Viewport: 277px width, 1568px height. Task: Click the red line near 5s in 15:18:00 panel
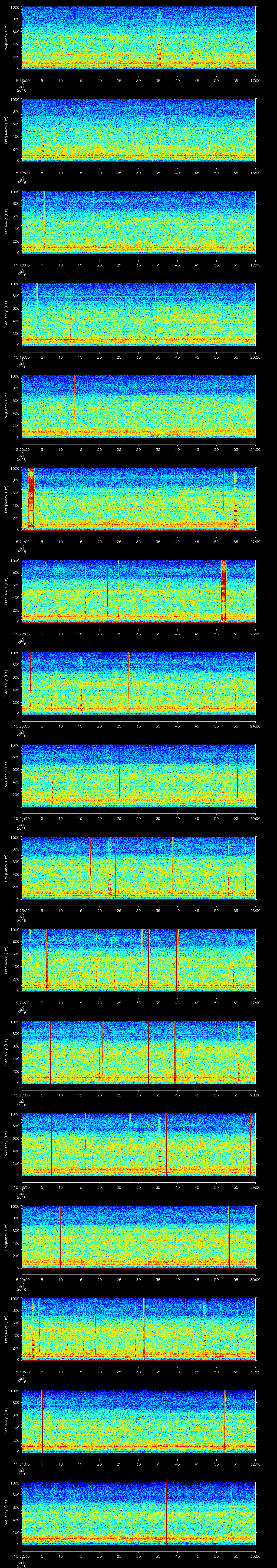tap(44, 219)
